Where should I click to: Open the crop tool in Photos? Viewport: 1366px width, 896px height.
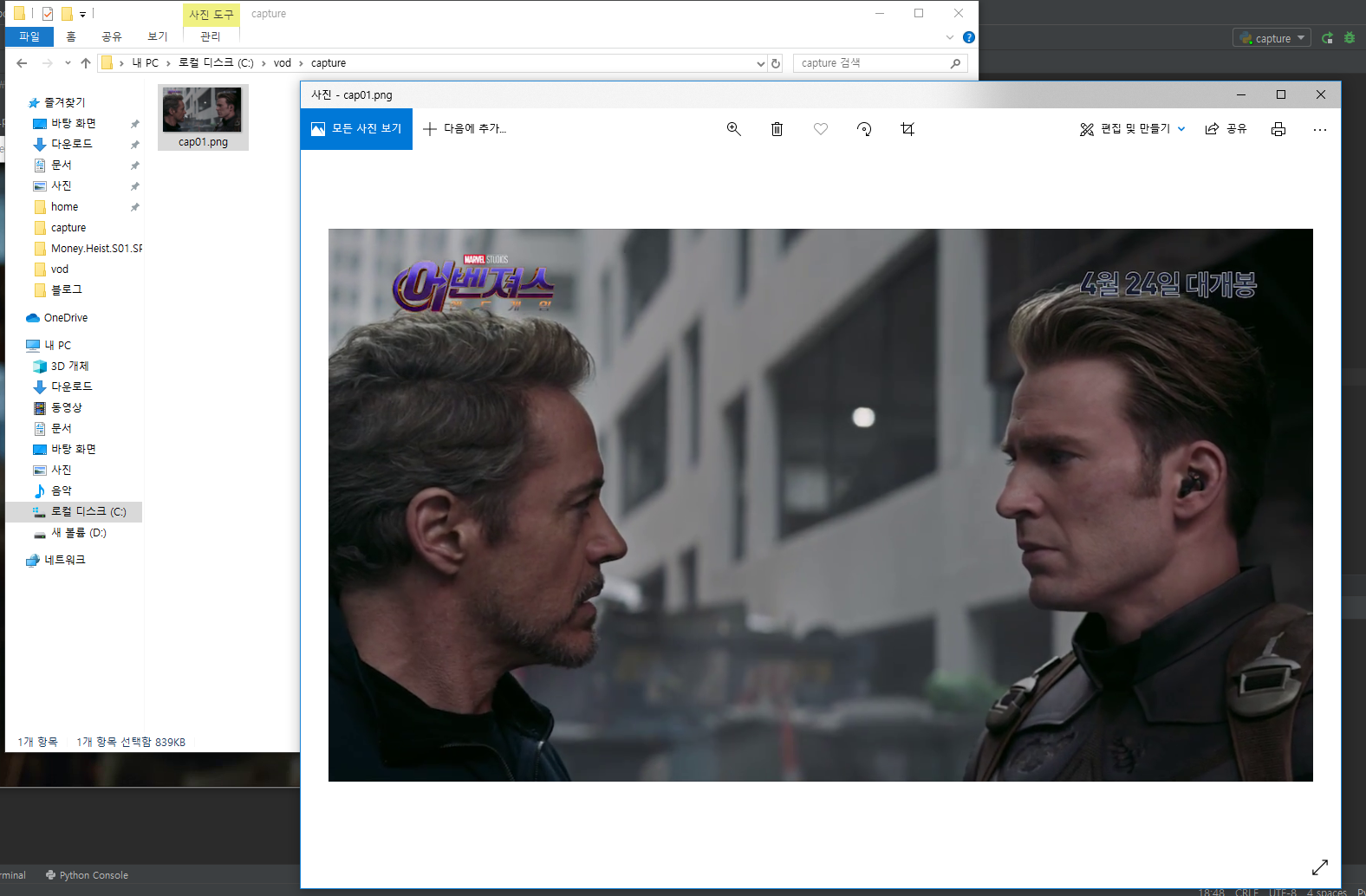tap(907, 129)
